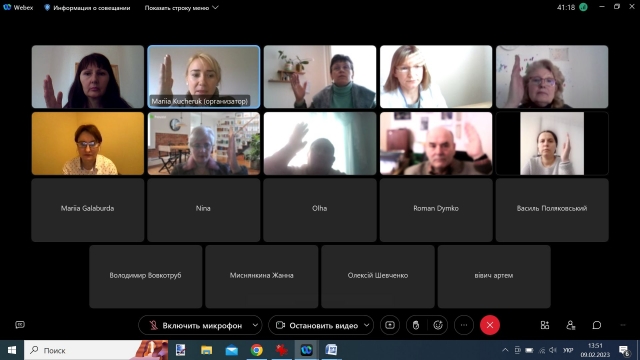Click the Поиск taskbar search box
The width and height of the screenshot is (640, 360).
[96, 350]
